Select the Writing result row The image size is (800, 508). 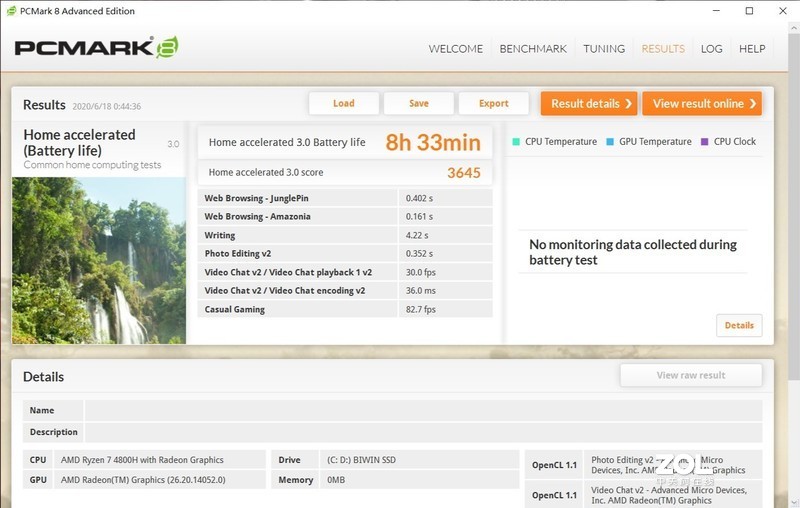[x=345, y=235]
